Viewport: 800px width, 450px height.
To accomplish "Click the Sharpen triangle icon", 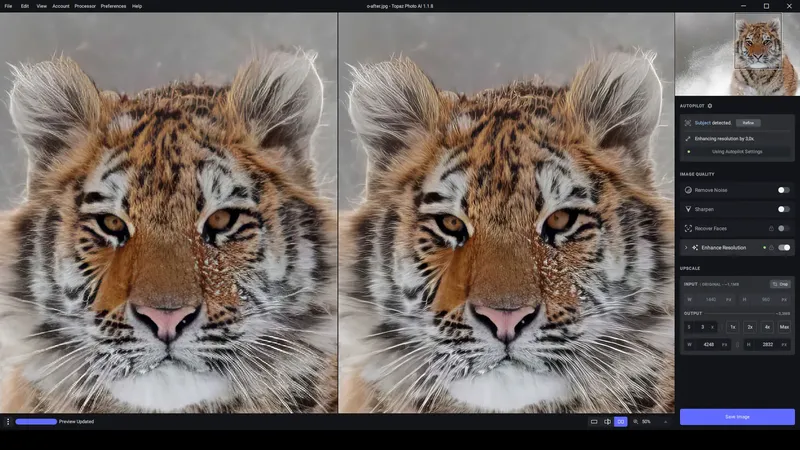I will 688,209.
